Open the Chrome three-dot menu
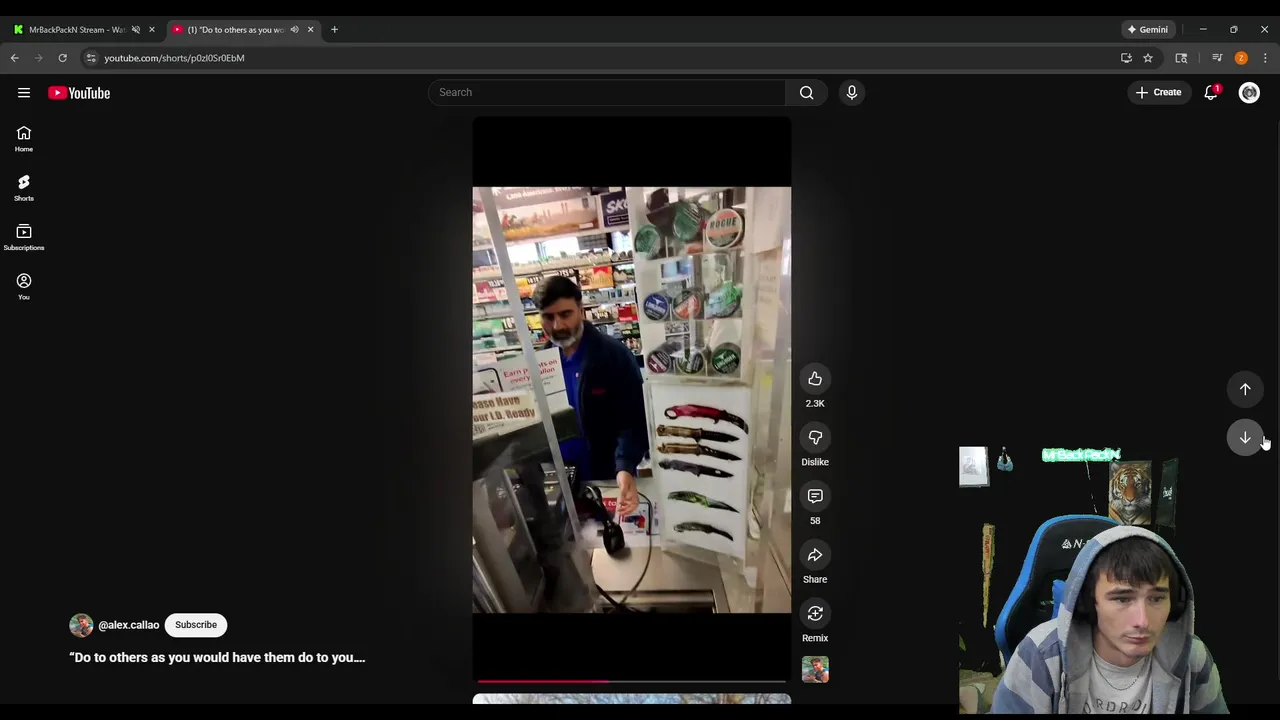The height and width of the screenshot is (720, 1280). (1265, 58)
